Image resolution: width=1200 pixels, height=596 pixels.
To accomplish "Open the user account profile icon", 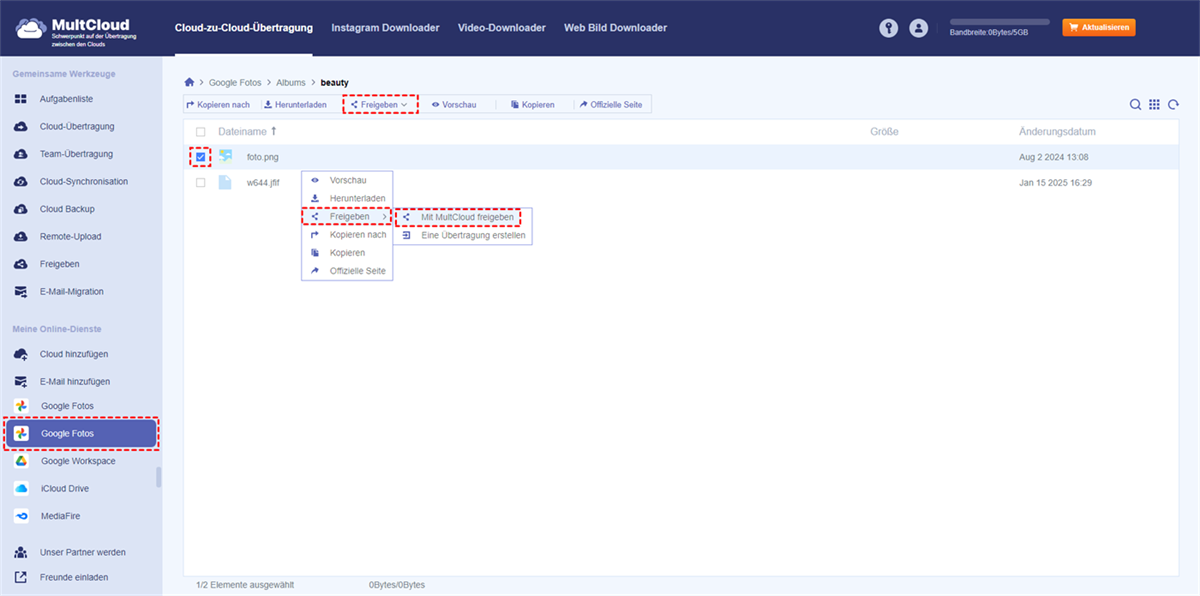I will [x=918, y=28].
